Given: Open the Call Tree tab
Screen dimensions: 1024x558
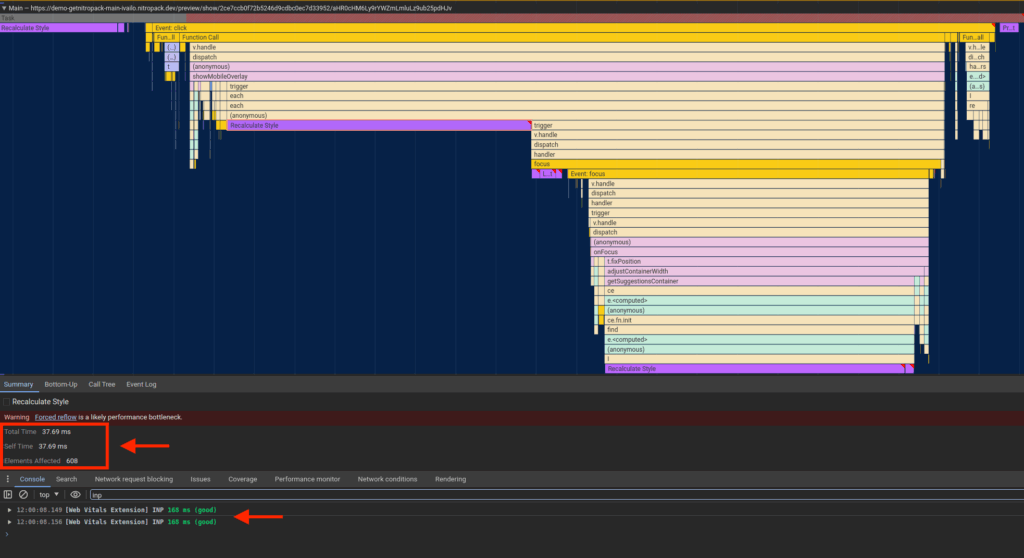Looking at the screenshot, I should (x=101, y=384).
